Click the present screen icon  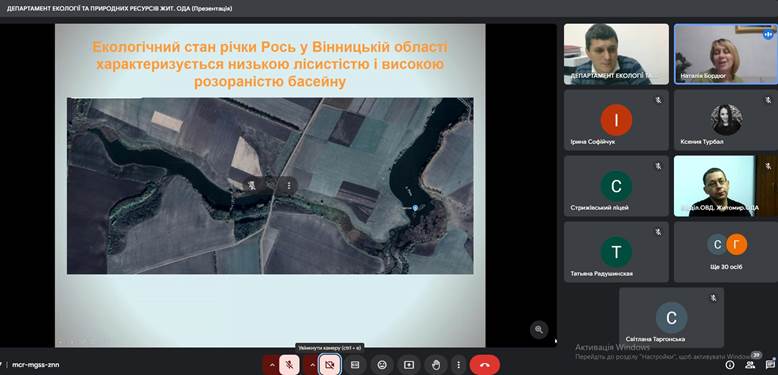point(409,365)
